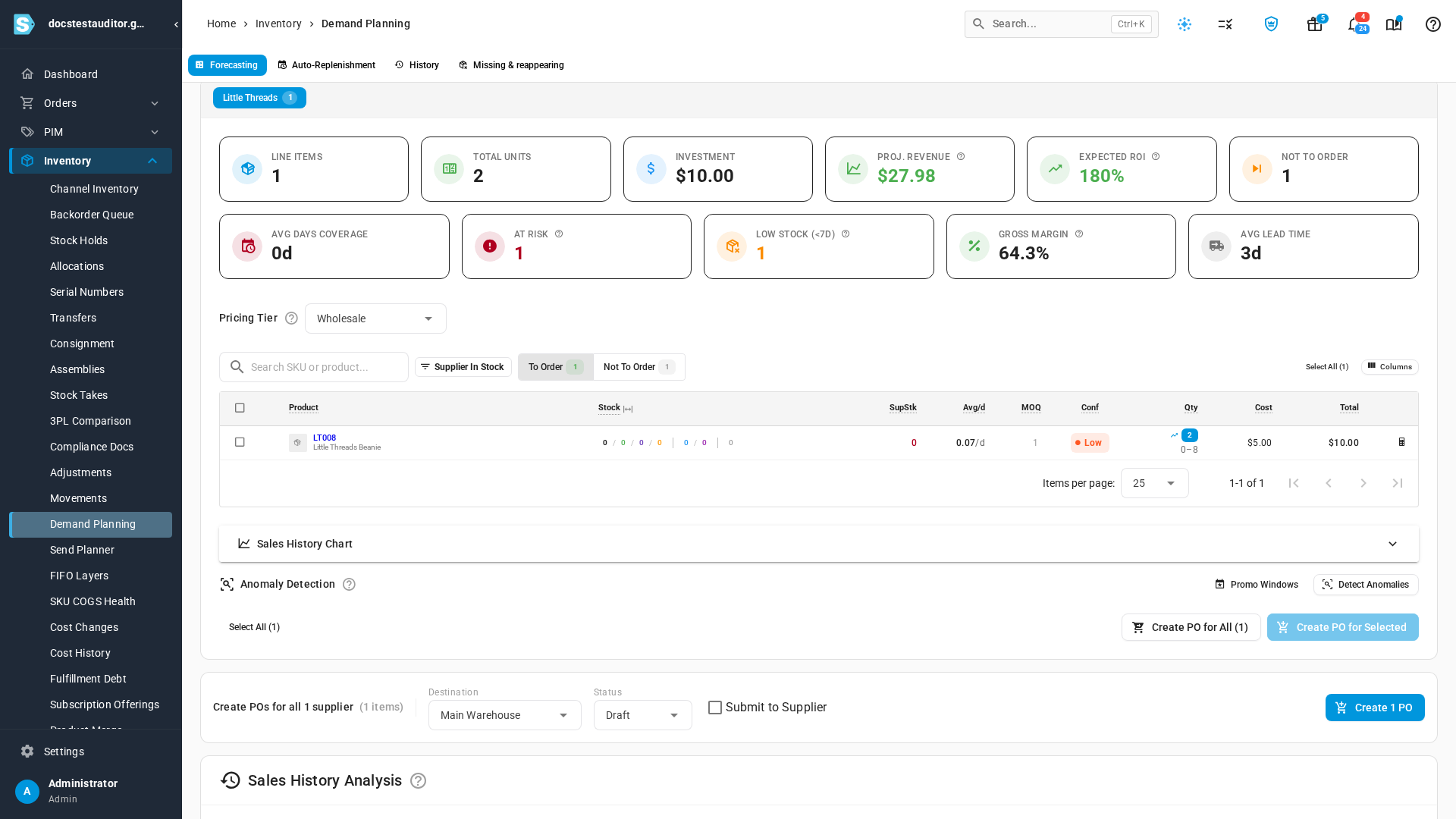
Task: Open the LT008 product link
Action: [x=325, y=438]
